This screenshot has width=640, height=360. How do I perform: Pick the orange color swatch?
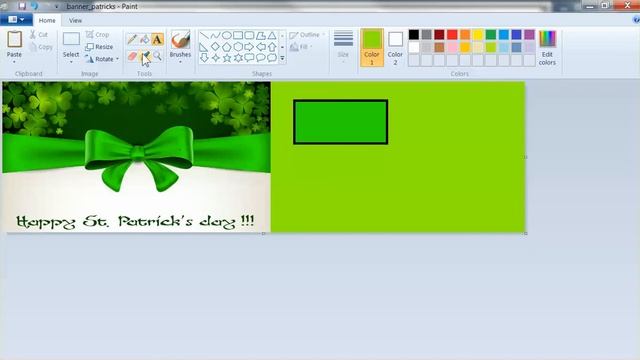click(x=465, y=35)
